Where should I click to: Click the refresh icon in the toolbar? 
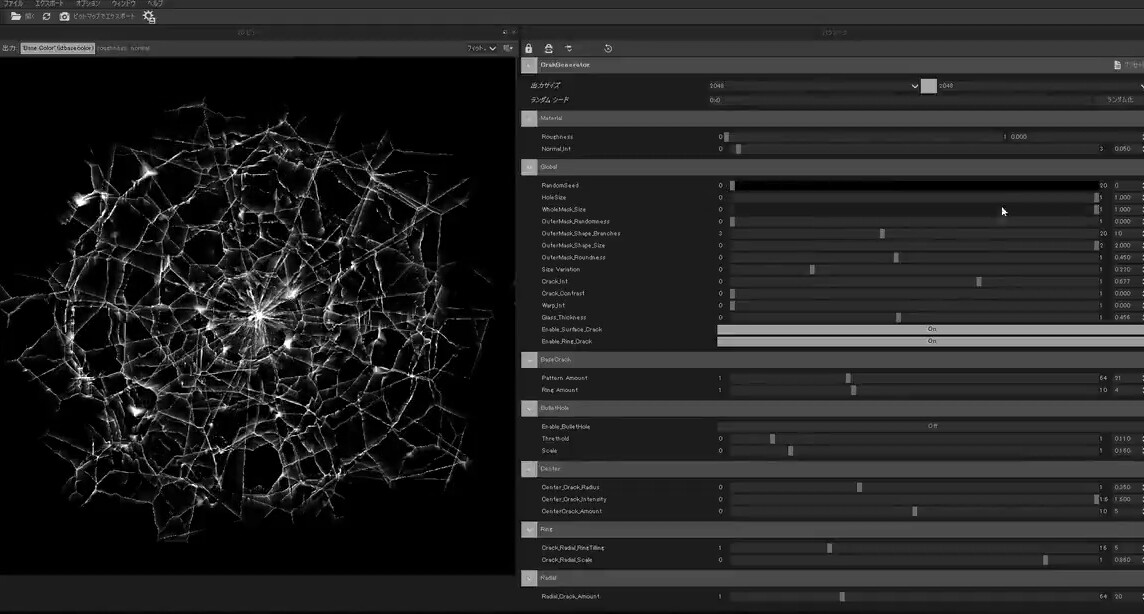pos(45,16)
